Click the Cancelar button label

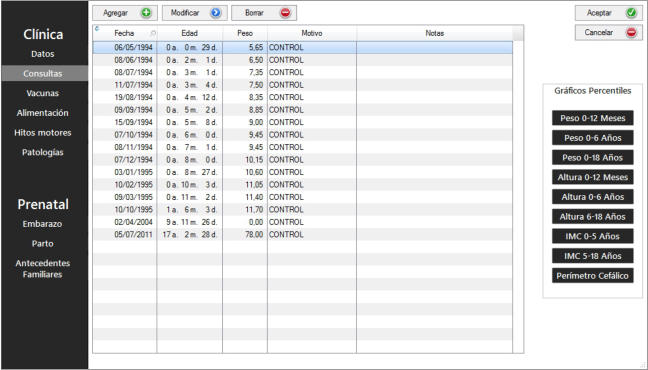coord(598,32)
